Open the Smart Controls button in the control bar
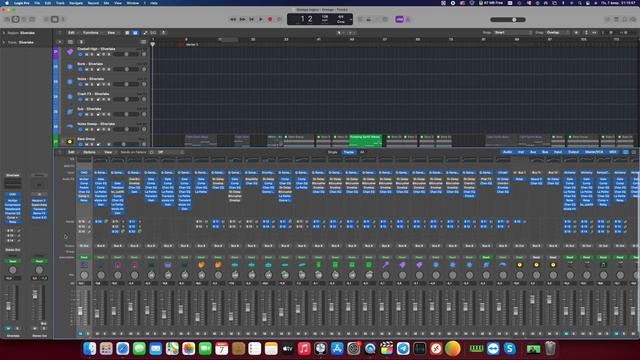This screenshot has height=360, width=640. point(46,19)
